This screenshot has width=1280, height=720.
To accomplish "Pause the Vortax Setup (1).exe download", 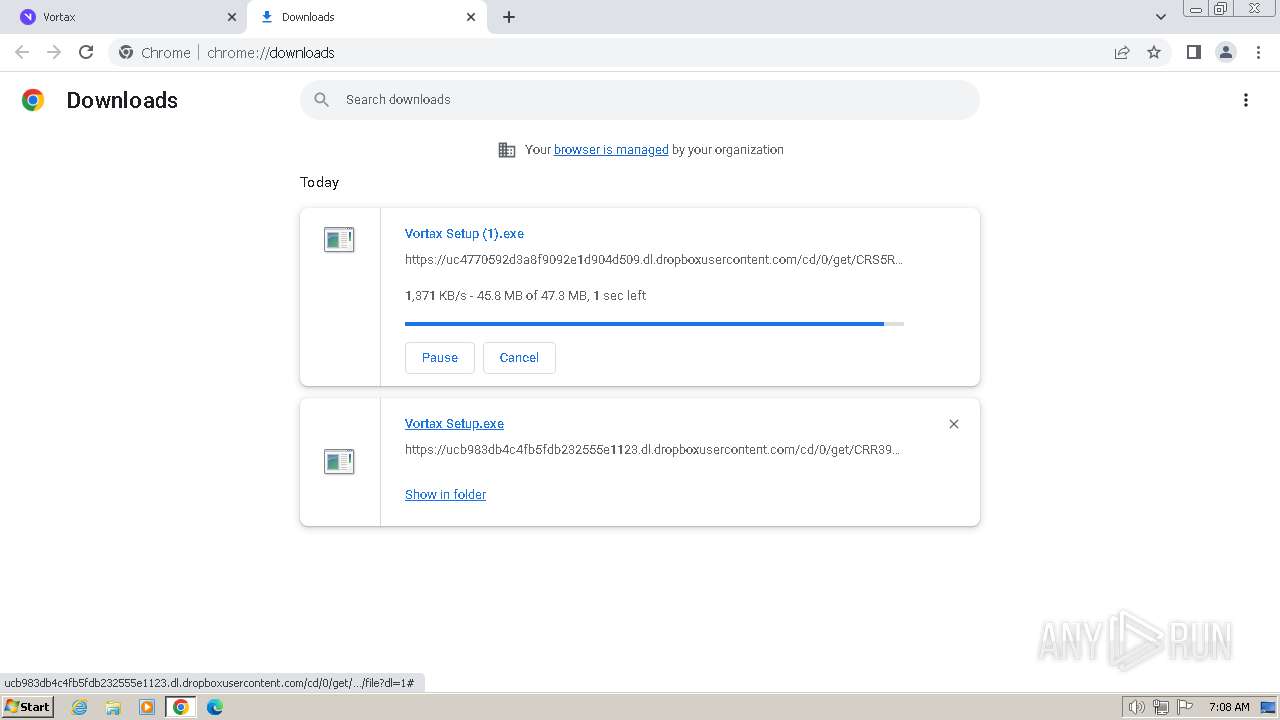I will point(440,358).
